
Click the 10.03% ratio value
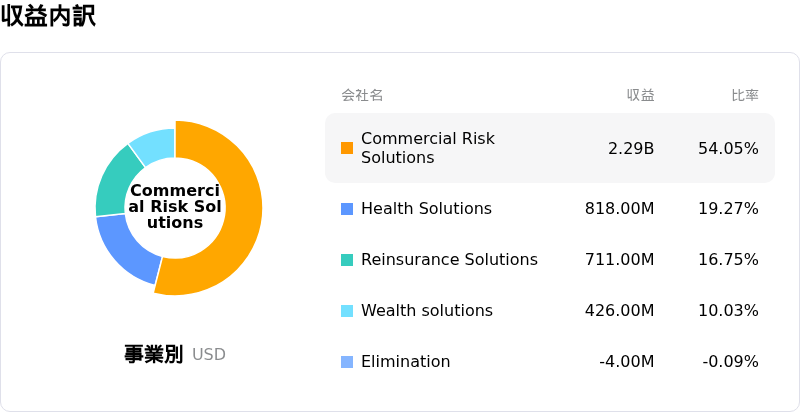point(728,311)
